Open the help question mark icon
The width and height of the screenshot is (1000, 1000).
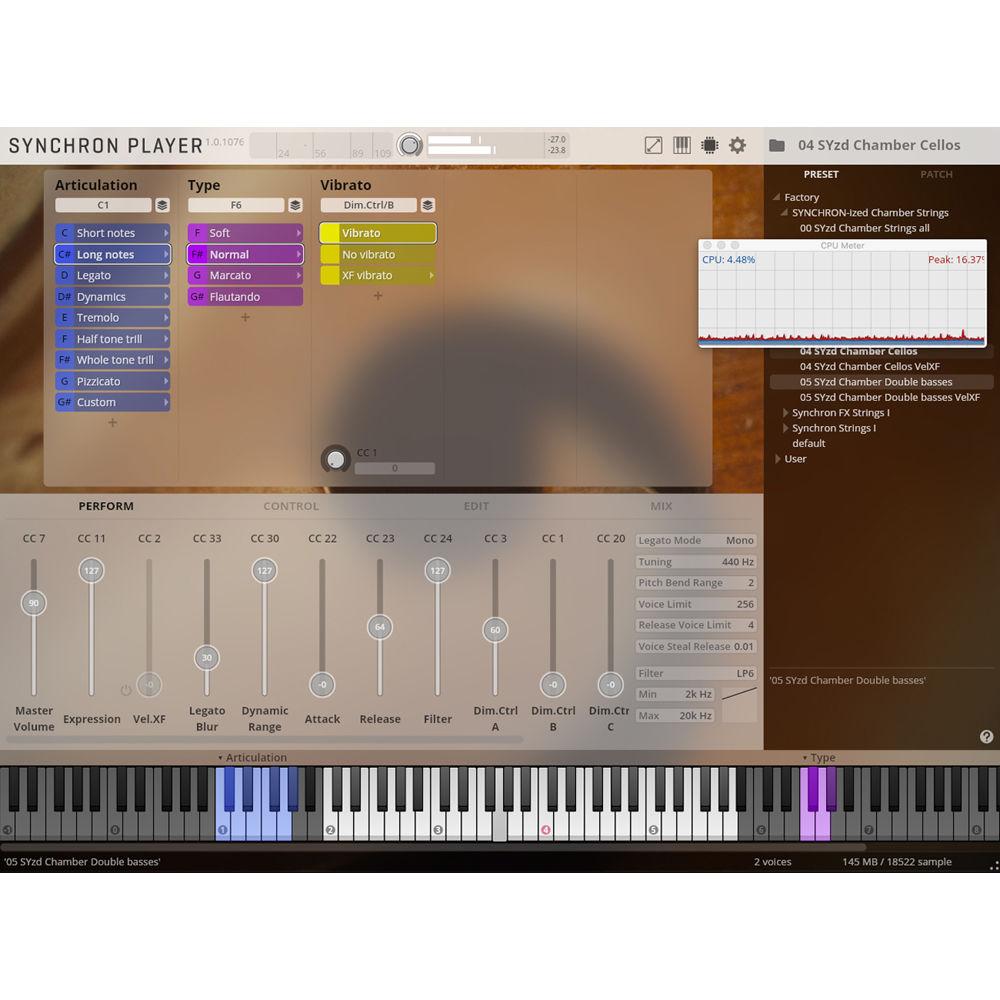pyautogui.click(x=986, y=737)
